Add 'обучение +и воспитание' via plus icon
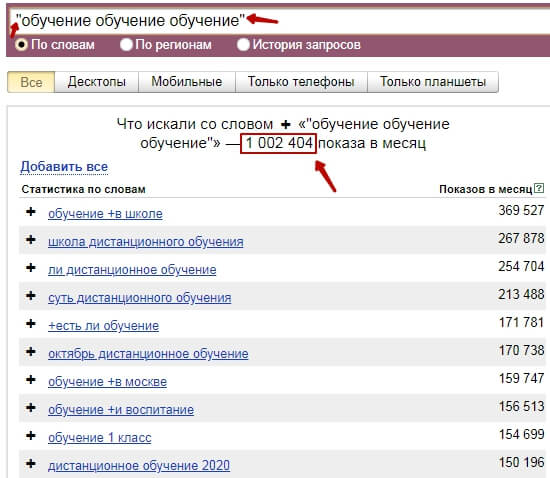The height and width of the screenshot is (478, 550). [31, 408]
